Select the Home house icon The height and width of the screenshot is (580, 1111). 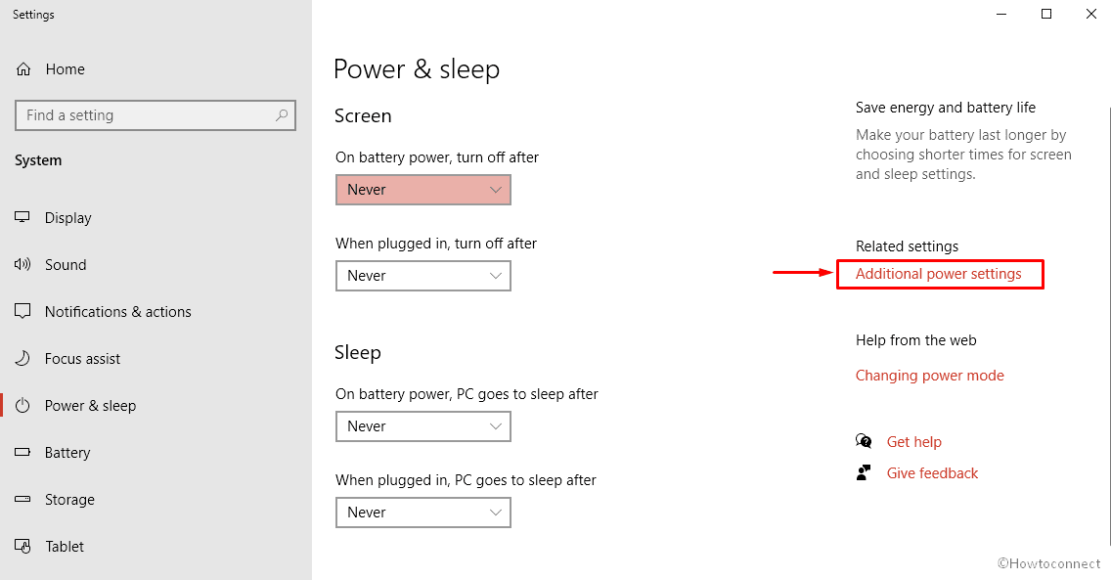coord(22,68)
